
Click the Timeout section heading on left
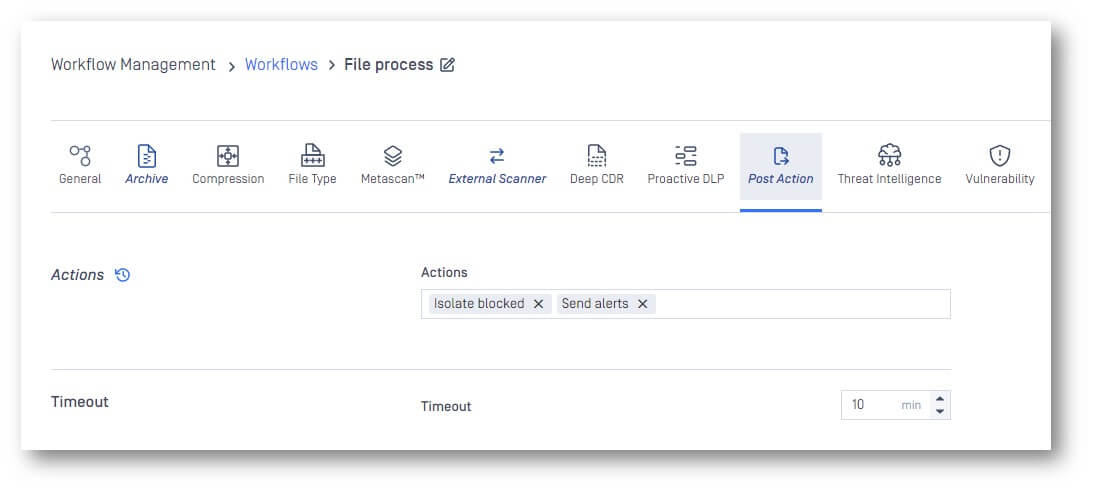coord(79,402)
